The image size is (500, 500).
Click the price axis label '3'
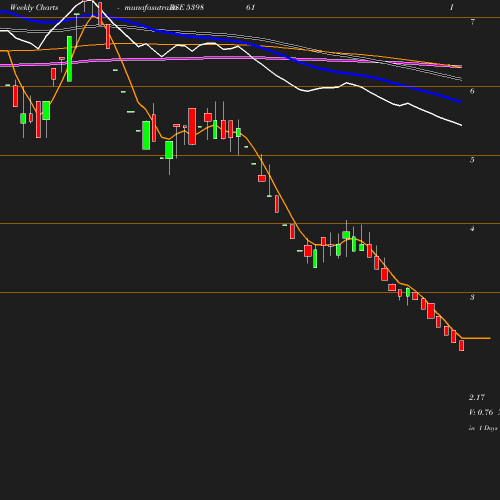472,297
